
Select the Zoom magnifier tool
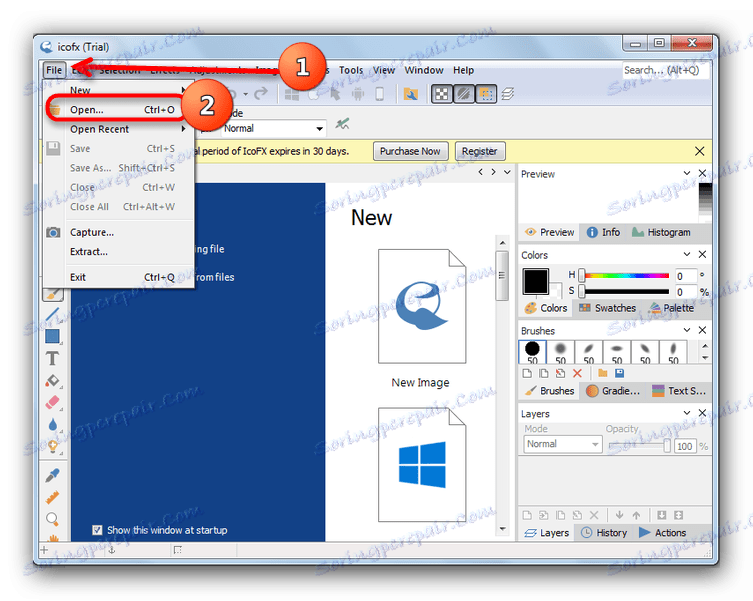[52, 519]
